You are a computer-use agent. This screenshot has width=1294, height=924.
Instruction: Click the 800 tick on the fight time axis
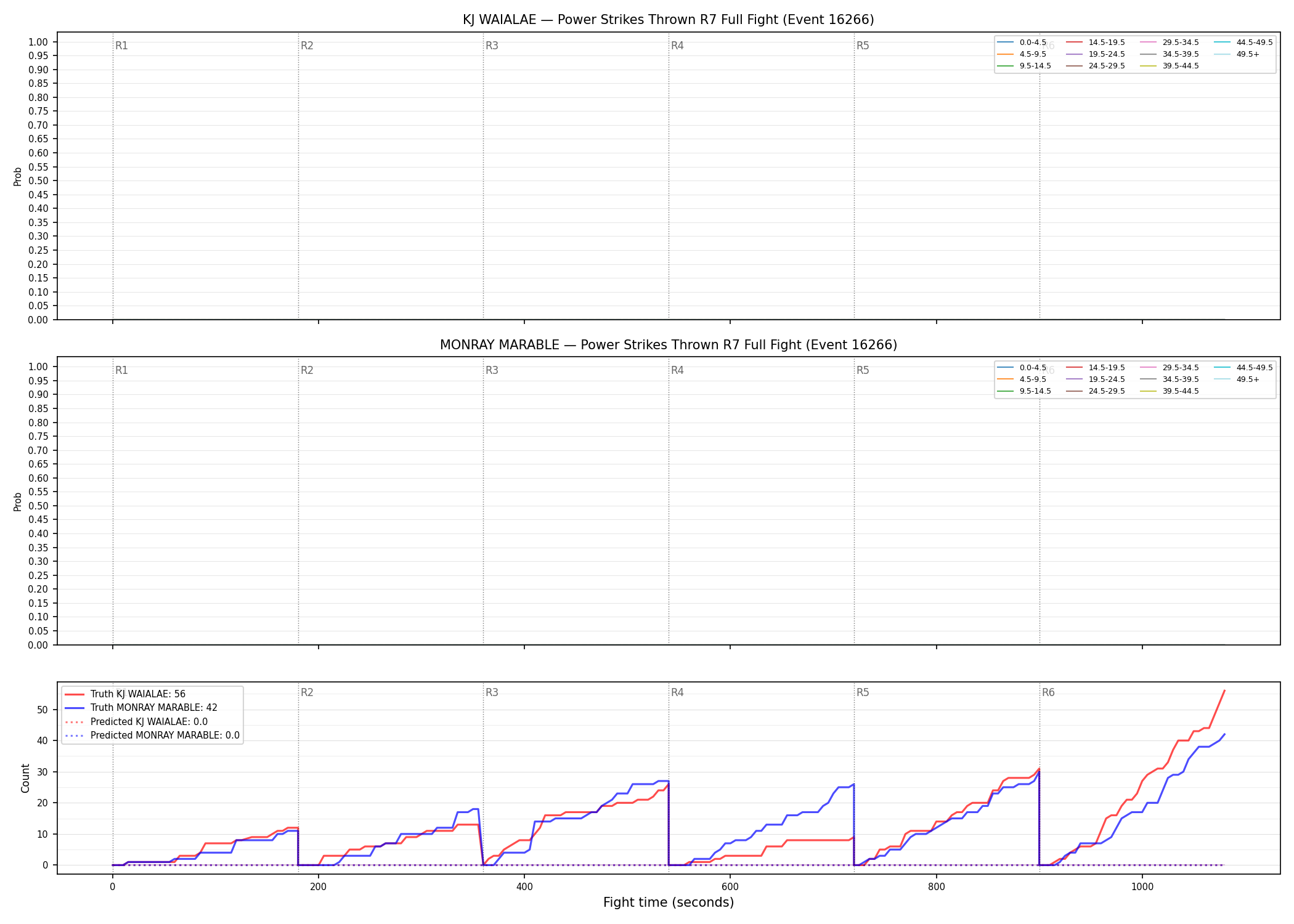936,886
